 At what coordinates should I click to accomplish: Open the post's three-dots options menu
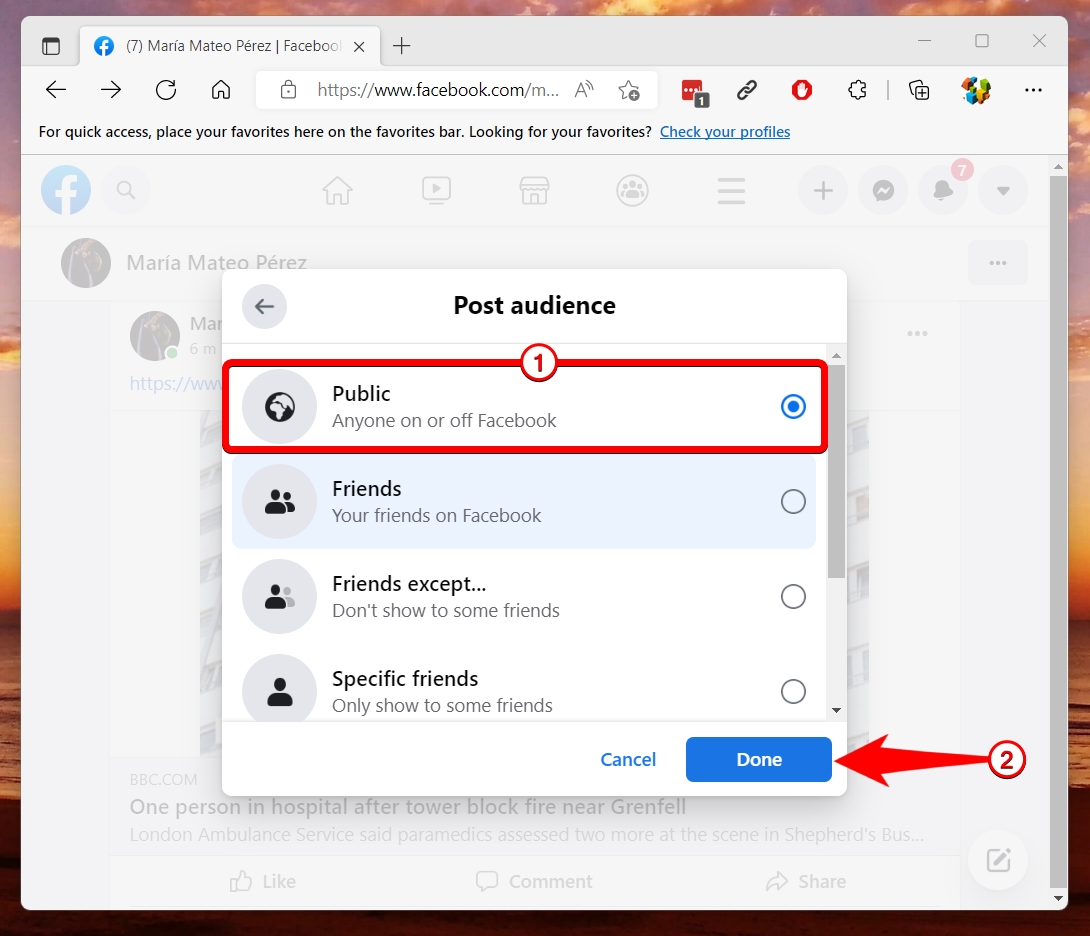click(917, 334)
